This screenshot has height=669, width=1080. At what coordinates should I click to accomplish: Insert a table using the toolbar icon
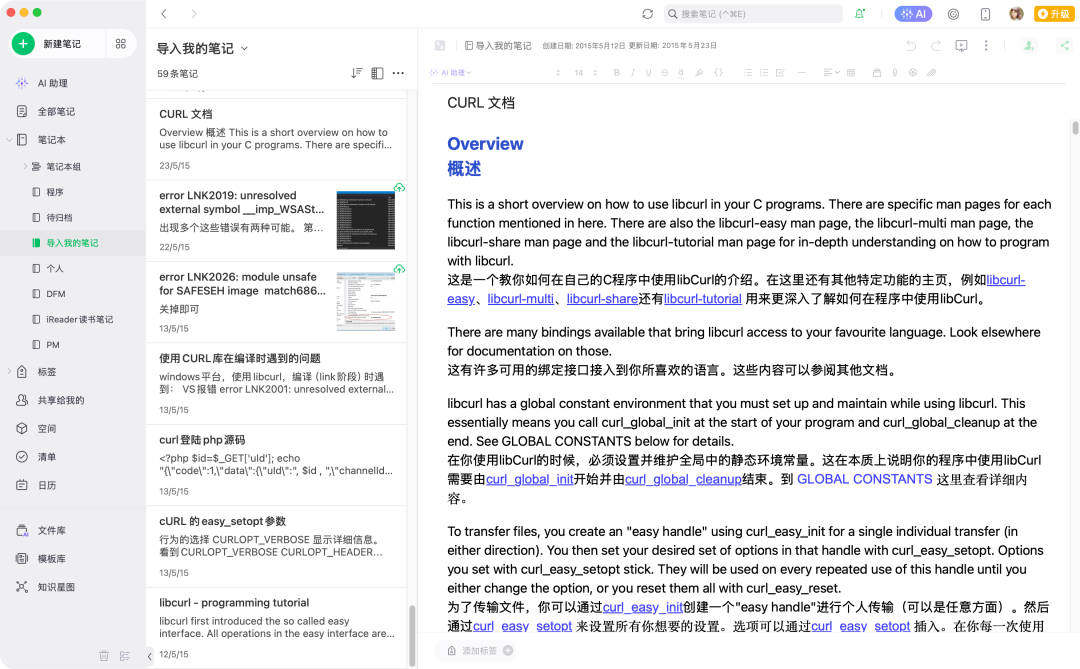pos(850,72)
